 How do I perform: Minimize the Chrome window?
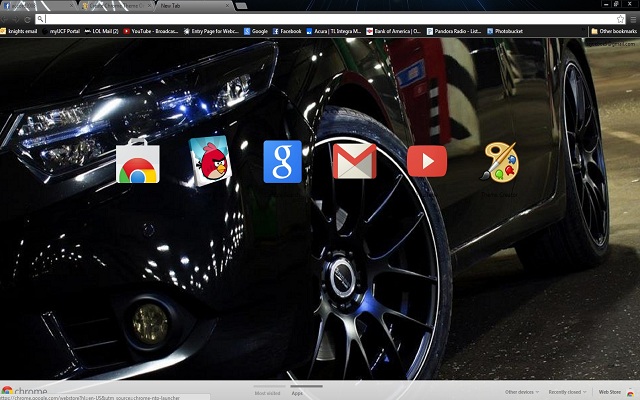(607, 4)
